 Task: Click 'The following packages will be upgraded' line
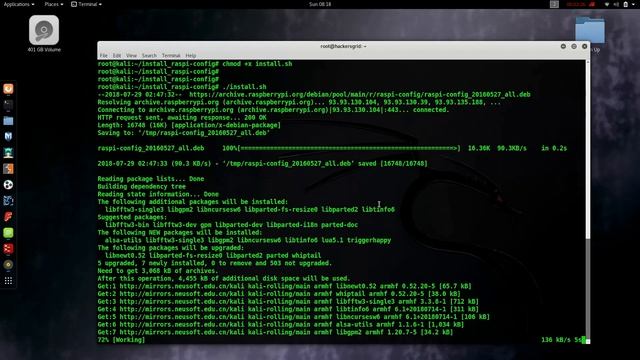[x=171, y=248]
